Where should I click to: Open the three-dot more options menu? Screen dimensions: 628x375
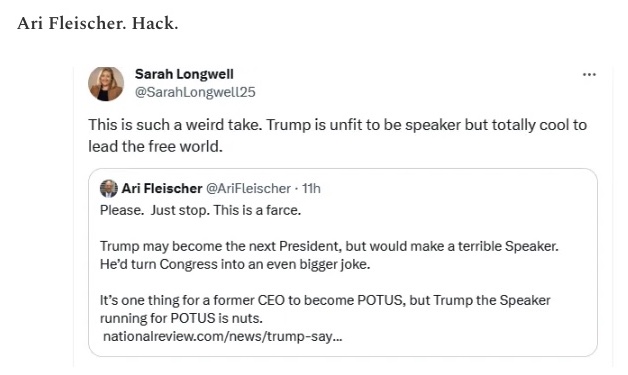589,75
